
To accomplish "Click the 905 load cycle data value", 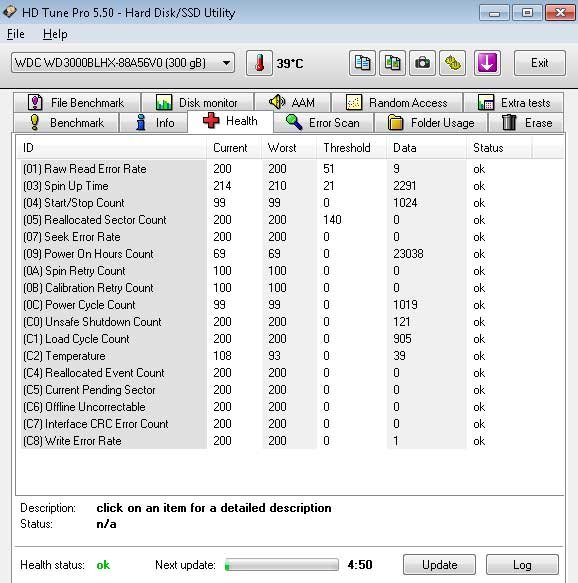I will click(402, 339).
